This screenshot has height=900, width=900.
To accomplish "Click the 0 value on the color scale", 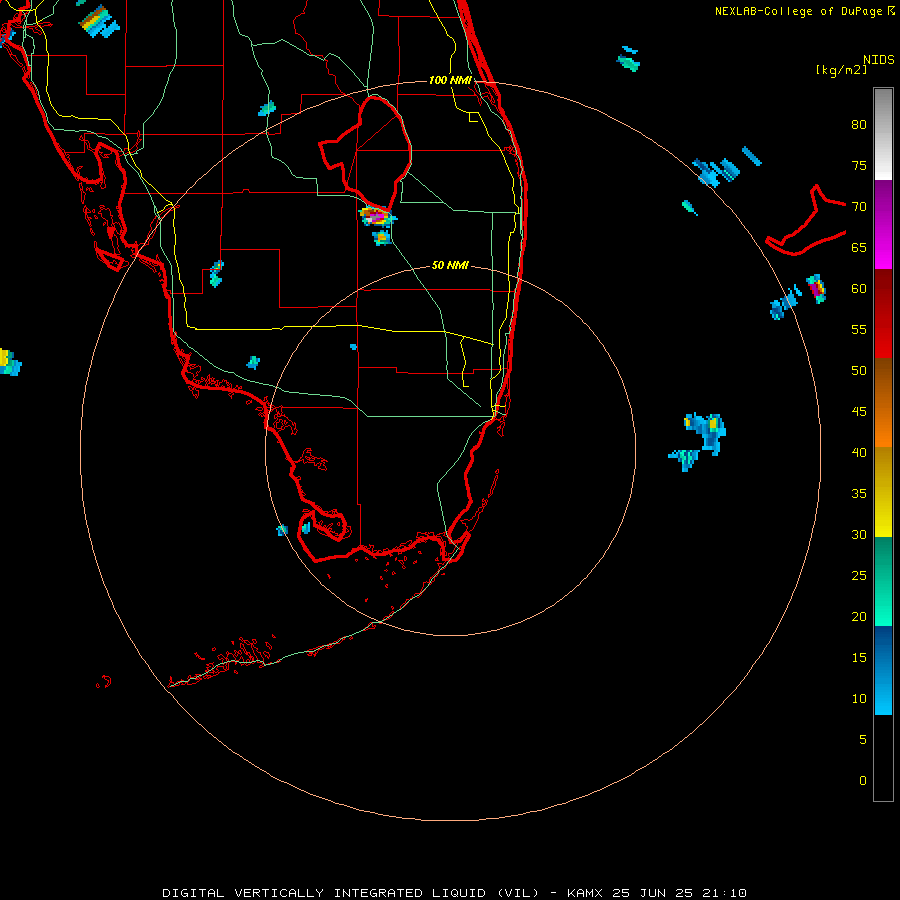I will tap(863, 781).
